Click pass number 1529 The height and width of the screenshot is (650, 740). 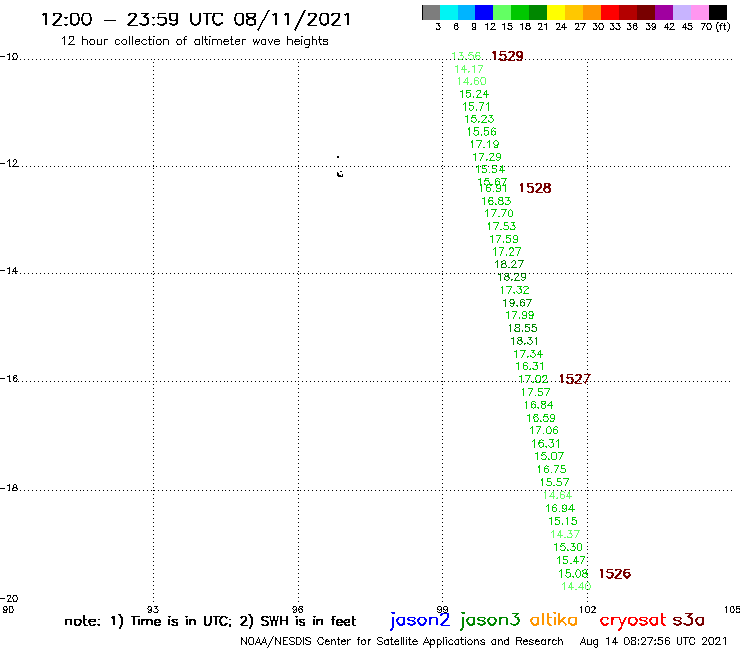(507, 56)
